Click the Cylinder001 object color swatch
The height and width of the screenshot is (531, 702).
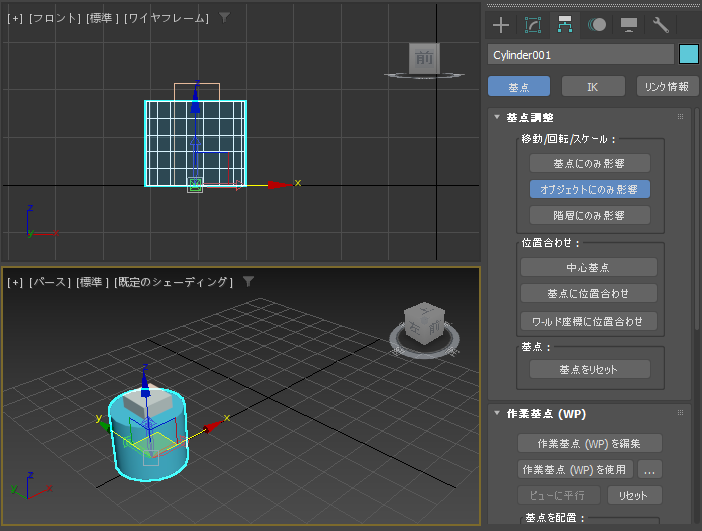coord(689,55)
